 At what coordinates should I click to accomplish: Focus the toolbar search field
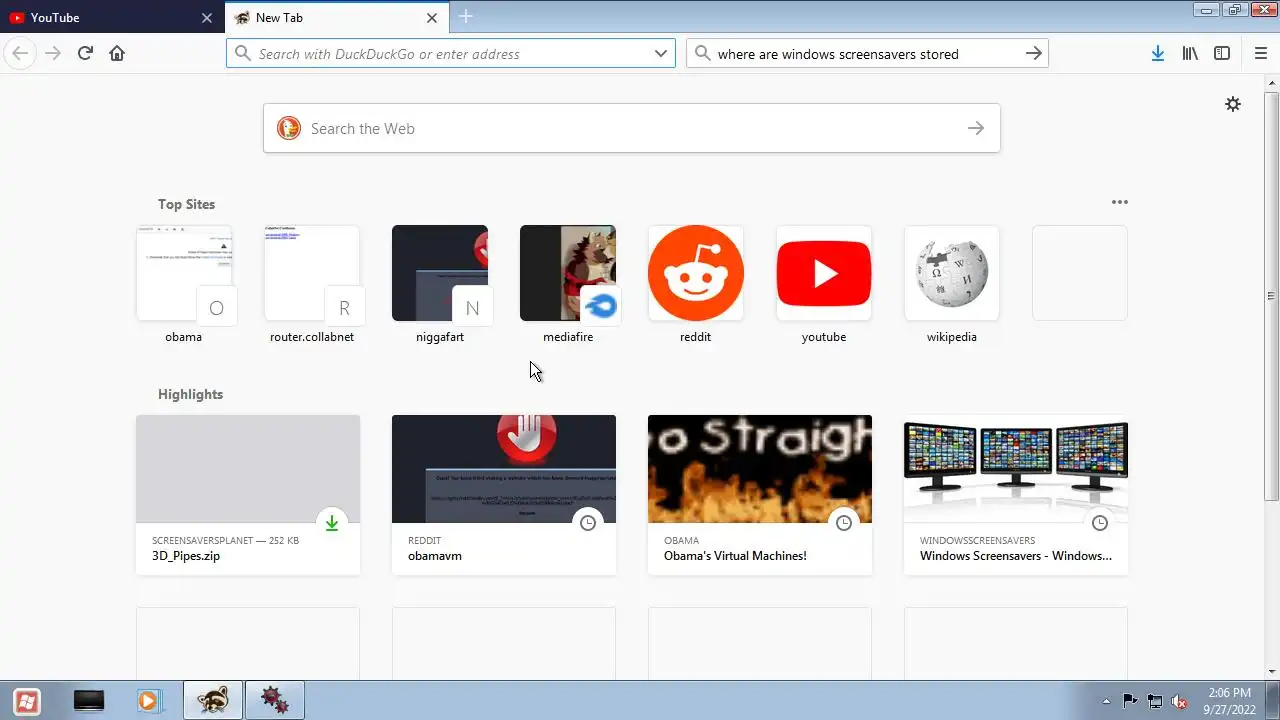coord(867,54)
